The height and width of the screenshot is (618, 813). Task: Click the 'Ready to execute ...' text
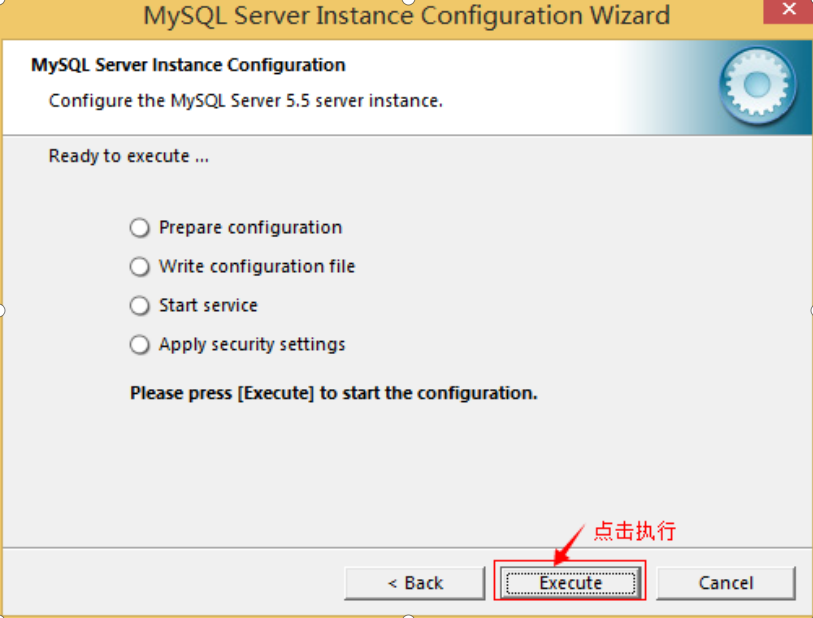(x=129, y=156)
